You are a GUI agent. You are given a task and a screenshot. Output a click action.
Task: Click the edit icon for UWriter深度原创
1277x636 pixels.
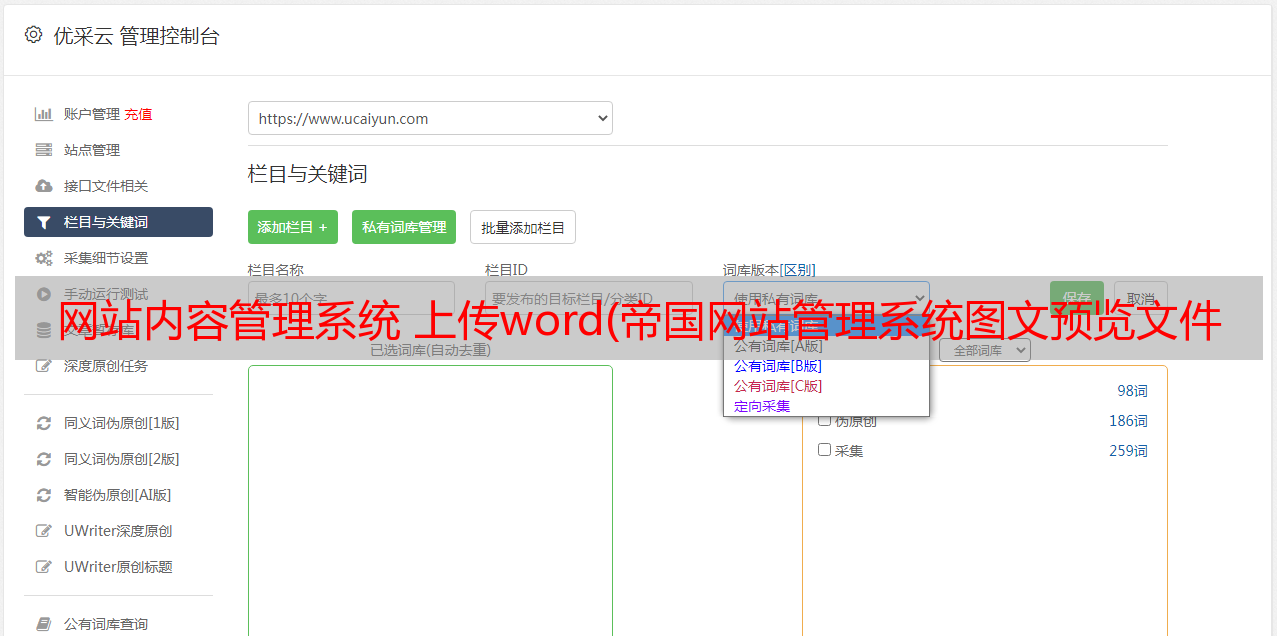pyautogui.click(x=43, y=531)
